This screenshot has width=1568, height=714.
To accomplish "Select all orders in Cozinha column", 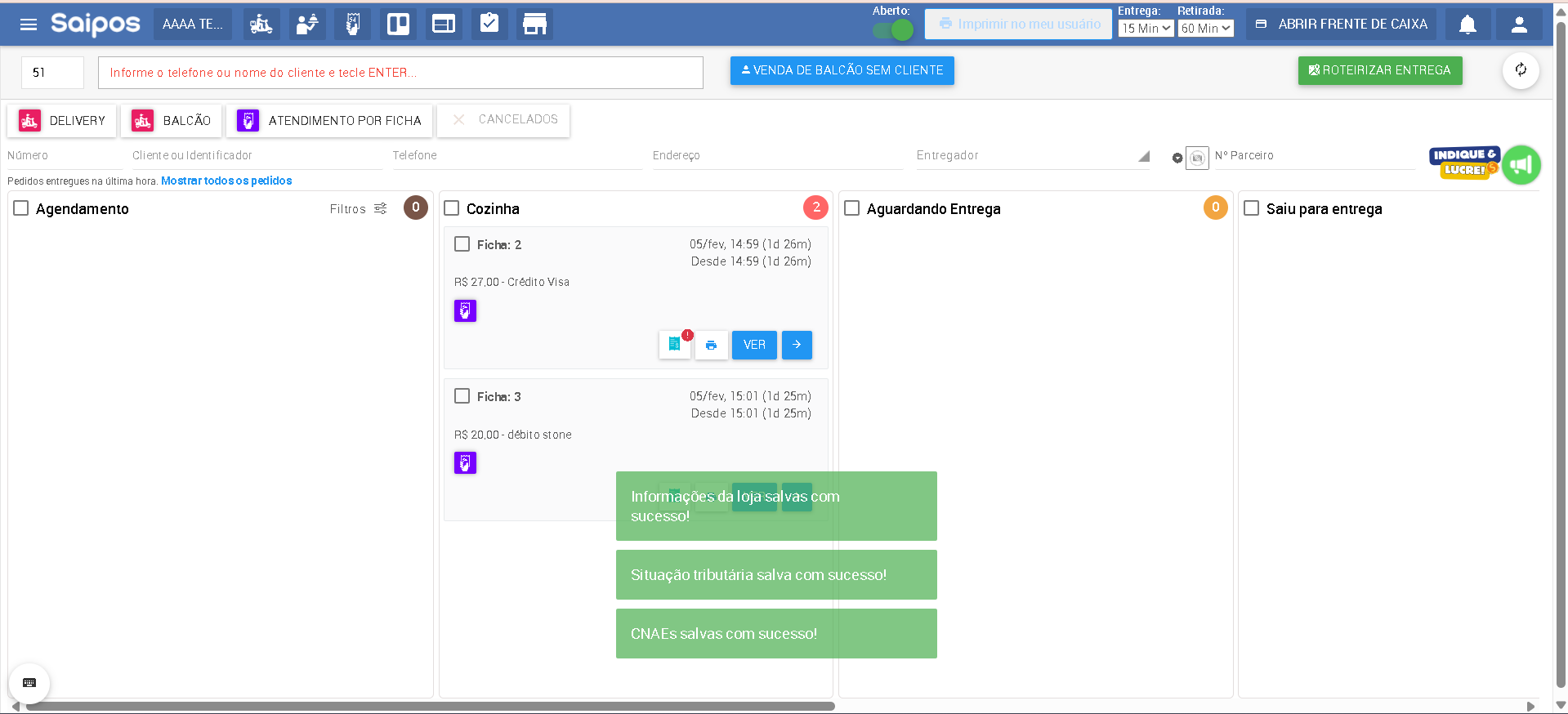I will click(x=452, y=208).
